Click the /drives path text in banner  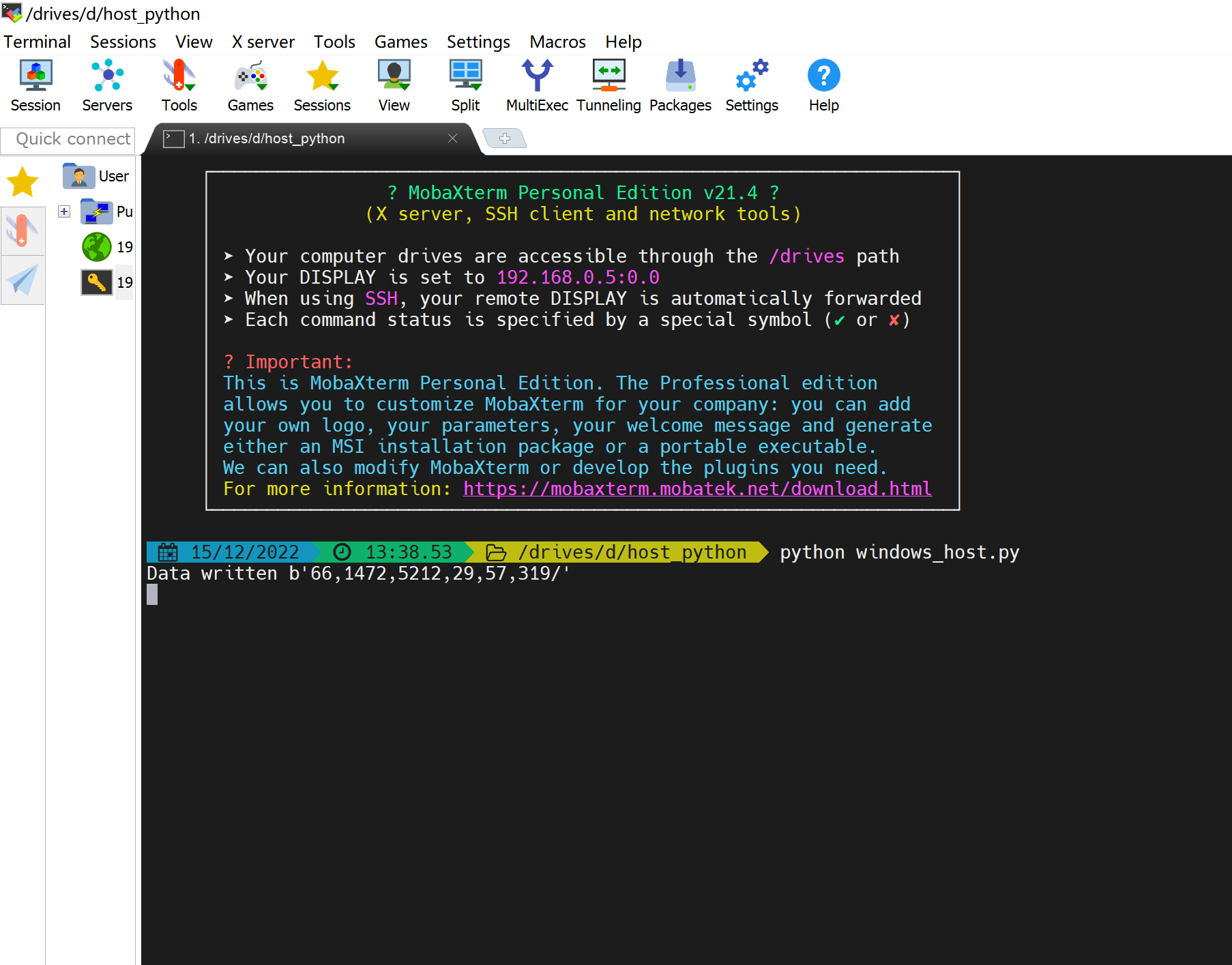click(806, 256)
